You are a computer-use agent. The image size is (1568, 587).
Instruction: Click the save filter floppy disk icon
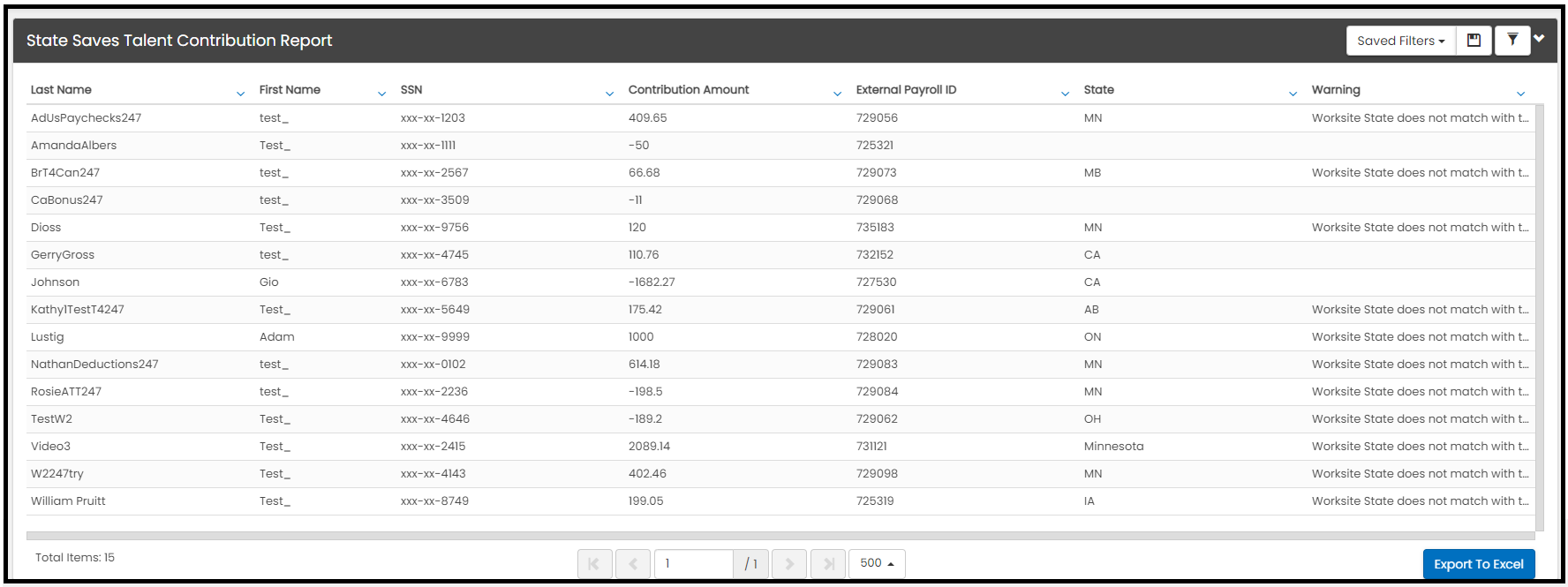click(x=1474, y=41)
